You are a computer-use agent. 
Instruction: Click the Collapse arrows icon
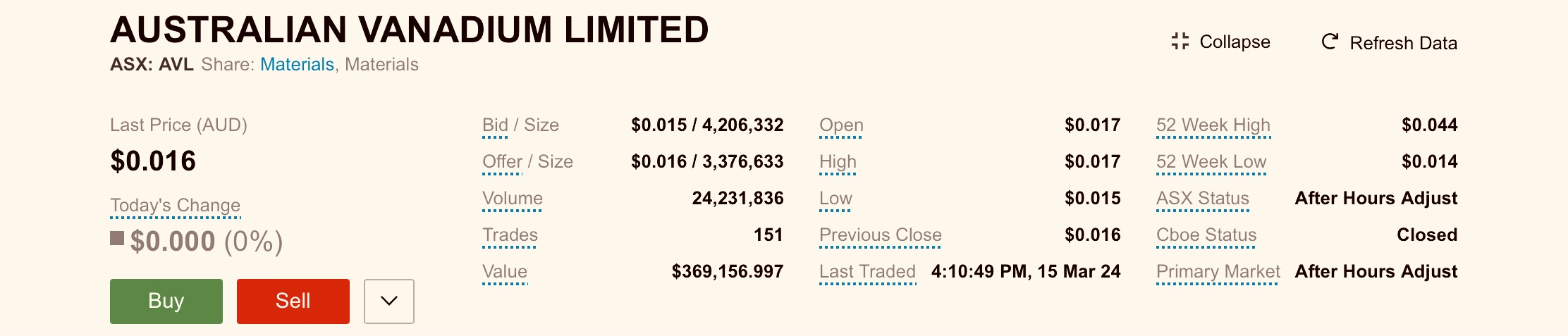(x=1180, y=42)
